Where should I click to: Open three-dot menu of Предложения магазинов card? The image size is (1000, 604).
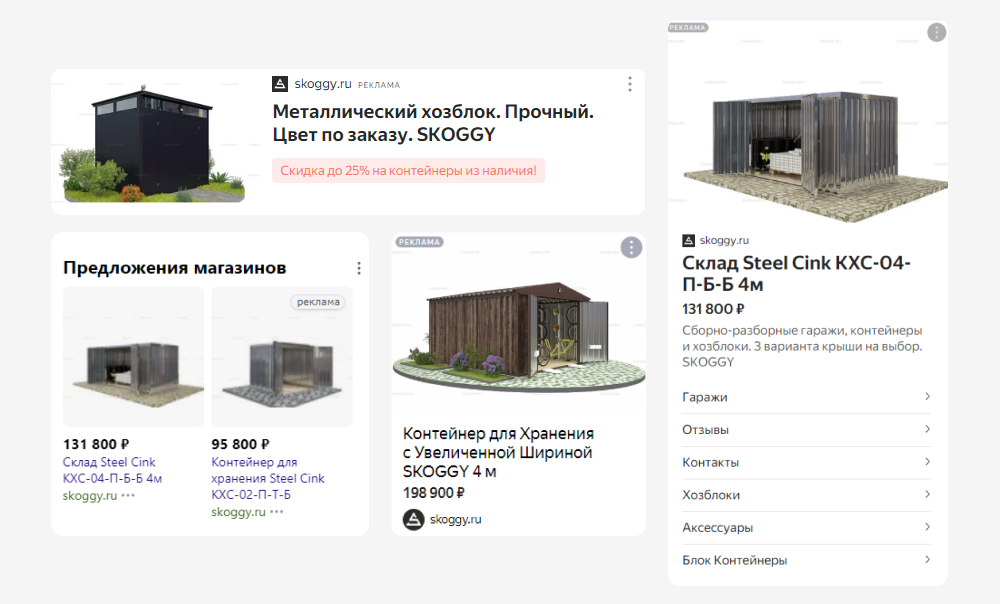359,269
